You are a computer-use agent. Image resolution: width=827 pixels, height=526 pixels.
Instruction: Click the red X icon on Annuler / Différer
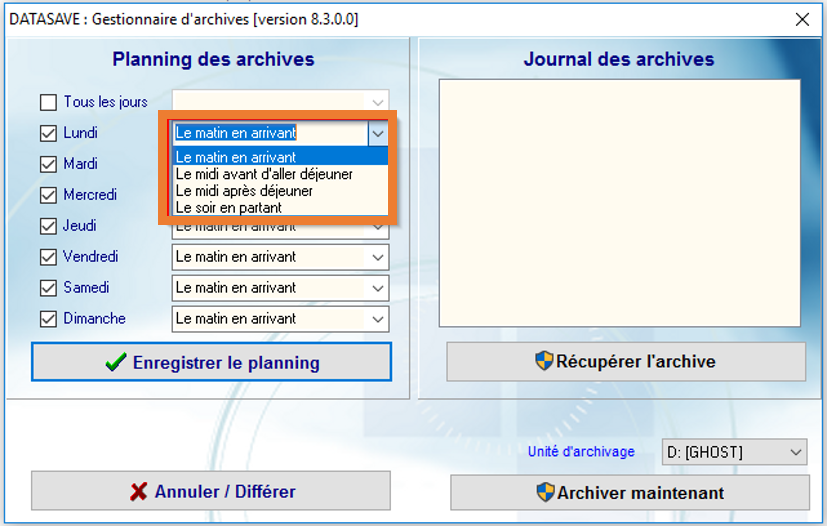click(x=139, y=492)
